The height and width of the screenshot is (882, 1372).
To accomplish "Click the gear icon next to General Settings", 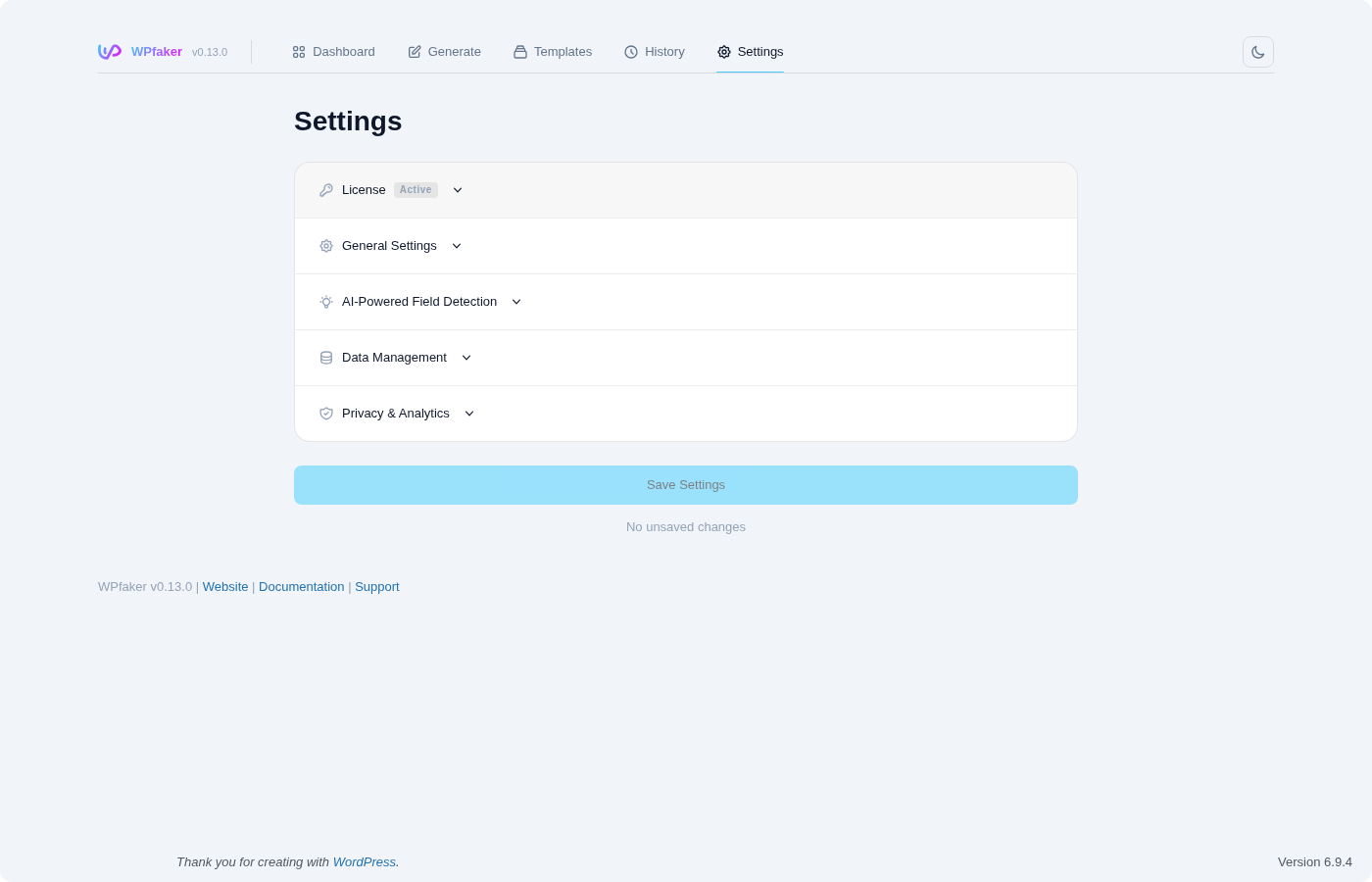I will (x=326, y=246).
